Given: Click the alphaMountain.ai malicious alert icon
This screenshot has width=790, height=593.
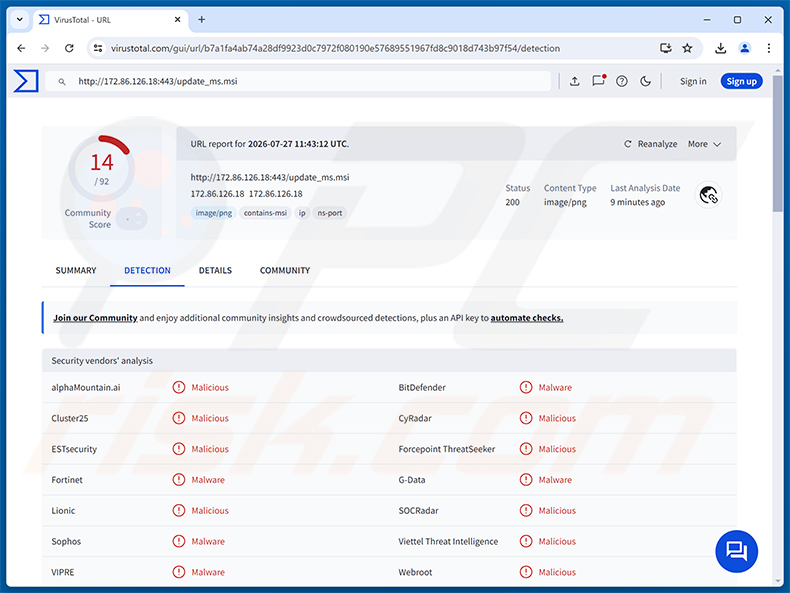Looking at the screenshot, I should click(x=179, y=387).
